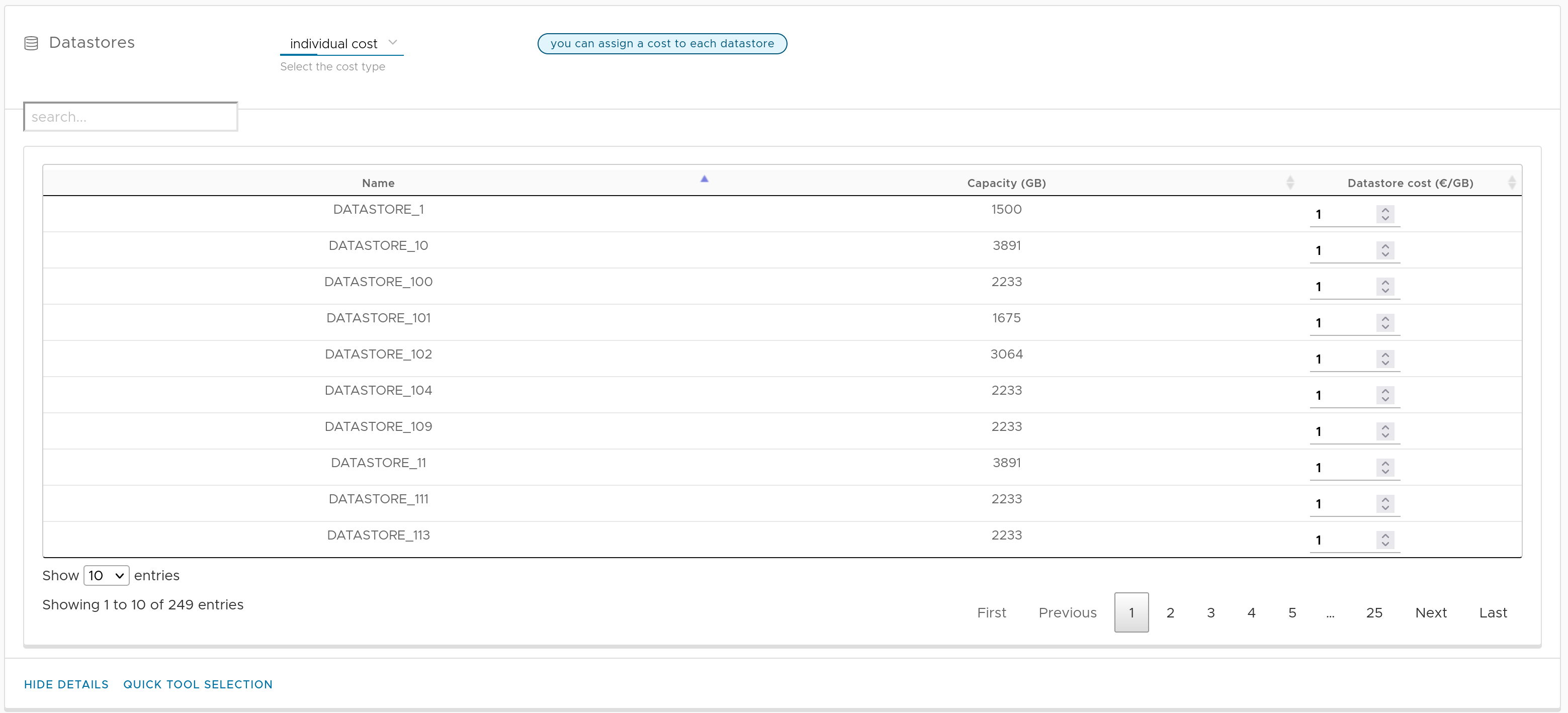Go to the Previous page
This screenshot has width=1568, height=713.
pos(1068,612)
